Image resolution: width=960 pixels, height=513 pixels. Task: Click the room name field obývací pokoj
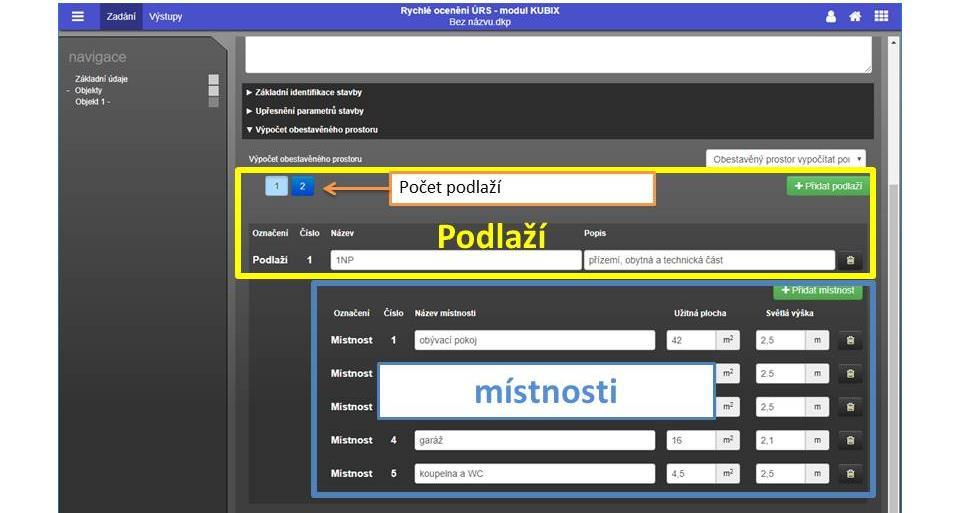tap(534, 340)
